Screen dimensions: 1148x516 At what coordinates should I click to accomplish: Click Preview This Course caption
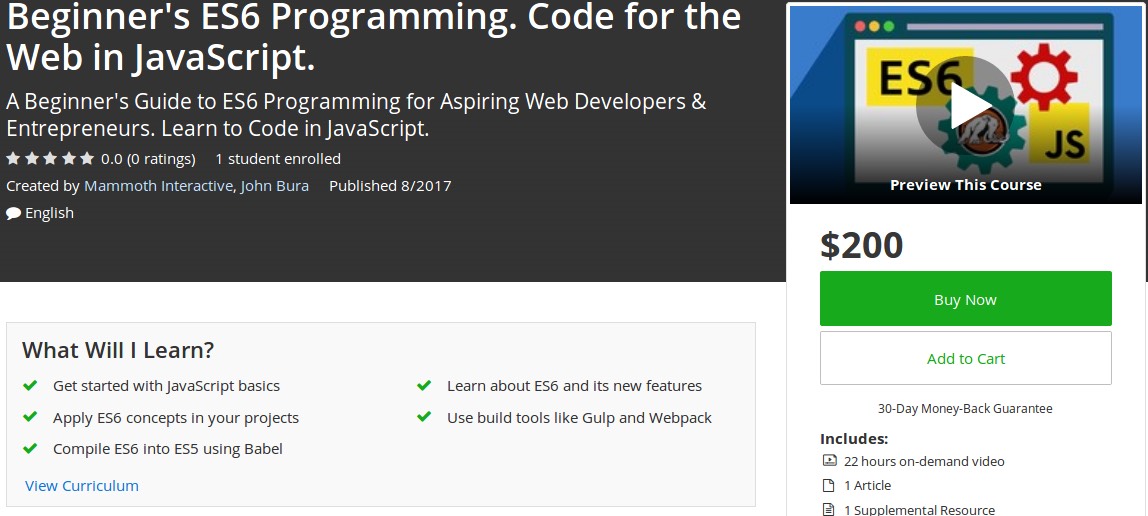tap(966, 185)
